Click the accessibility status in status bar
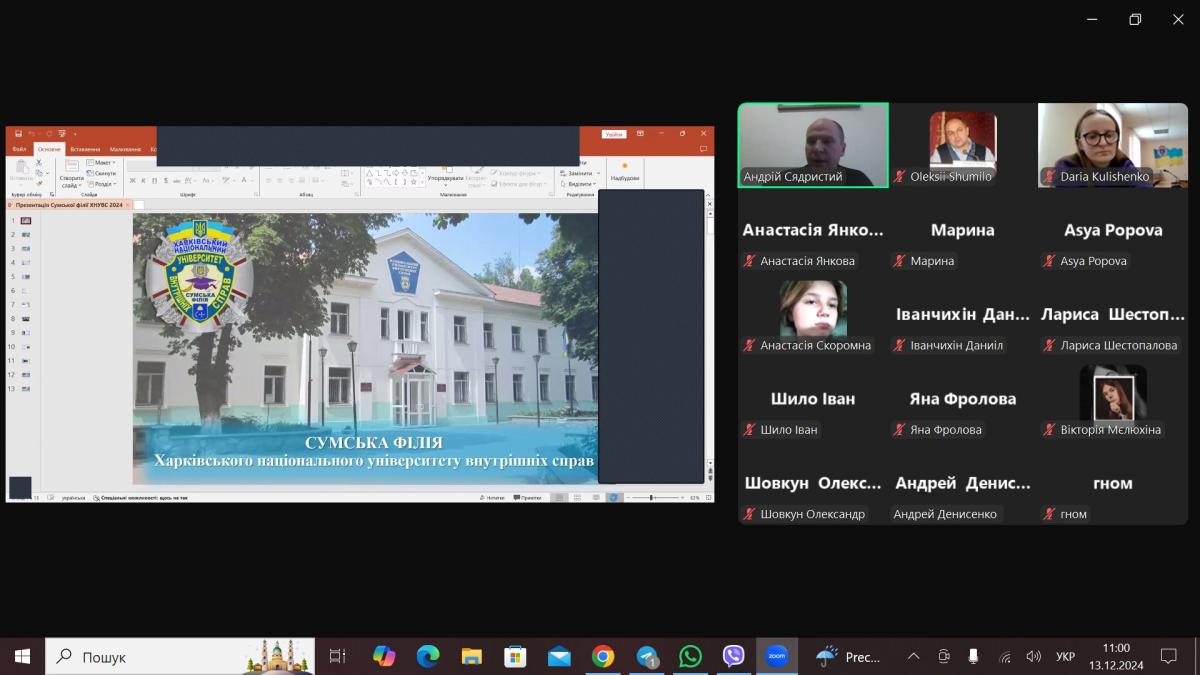This screenshot has height=675, width=1200. coord(140,497)
